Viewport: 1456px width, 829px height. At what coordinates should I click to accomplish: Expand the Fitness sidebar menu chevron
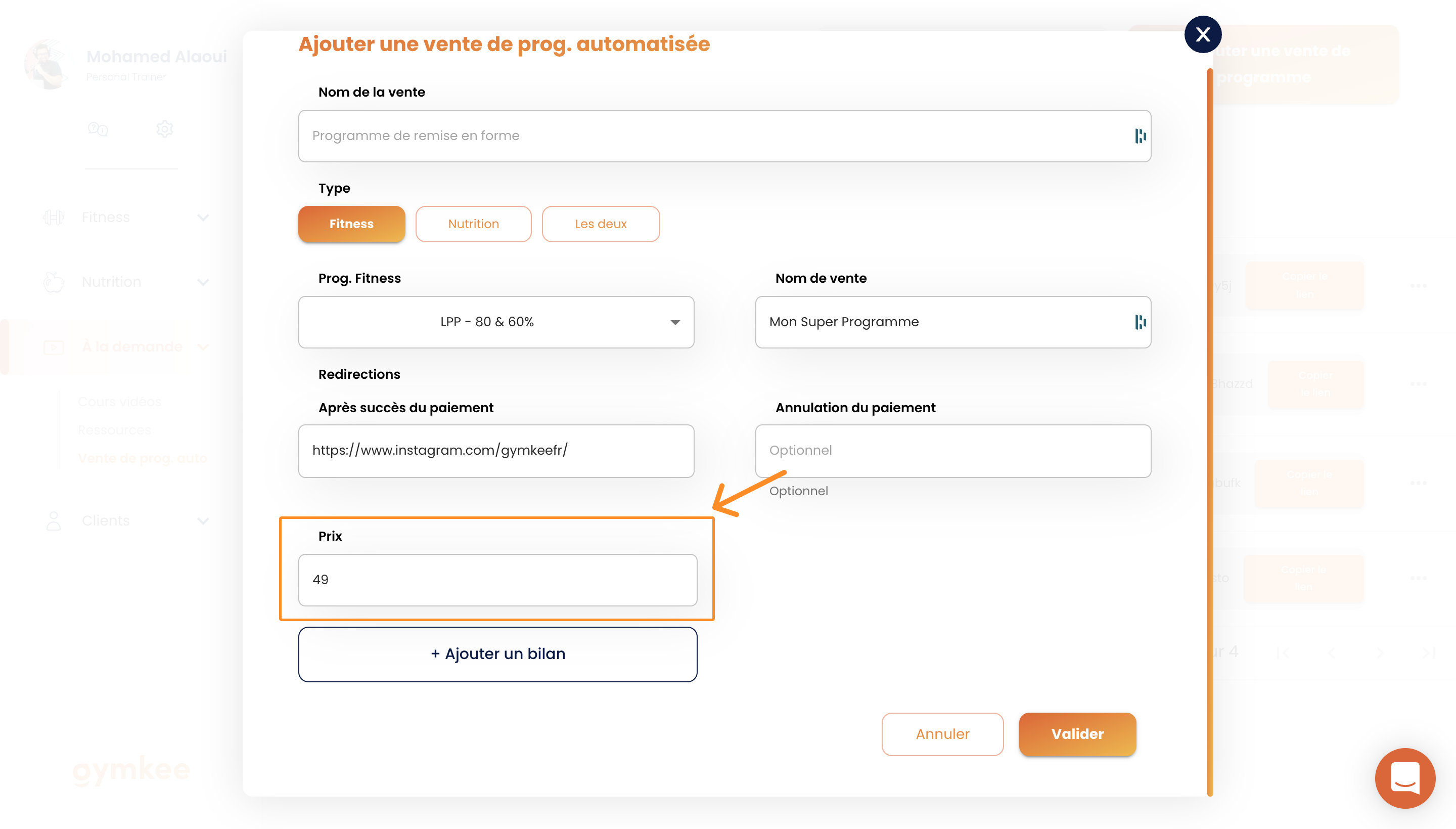click(x=203, y=217)
